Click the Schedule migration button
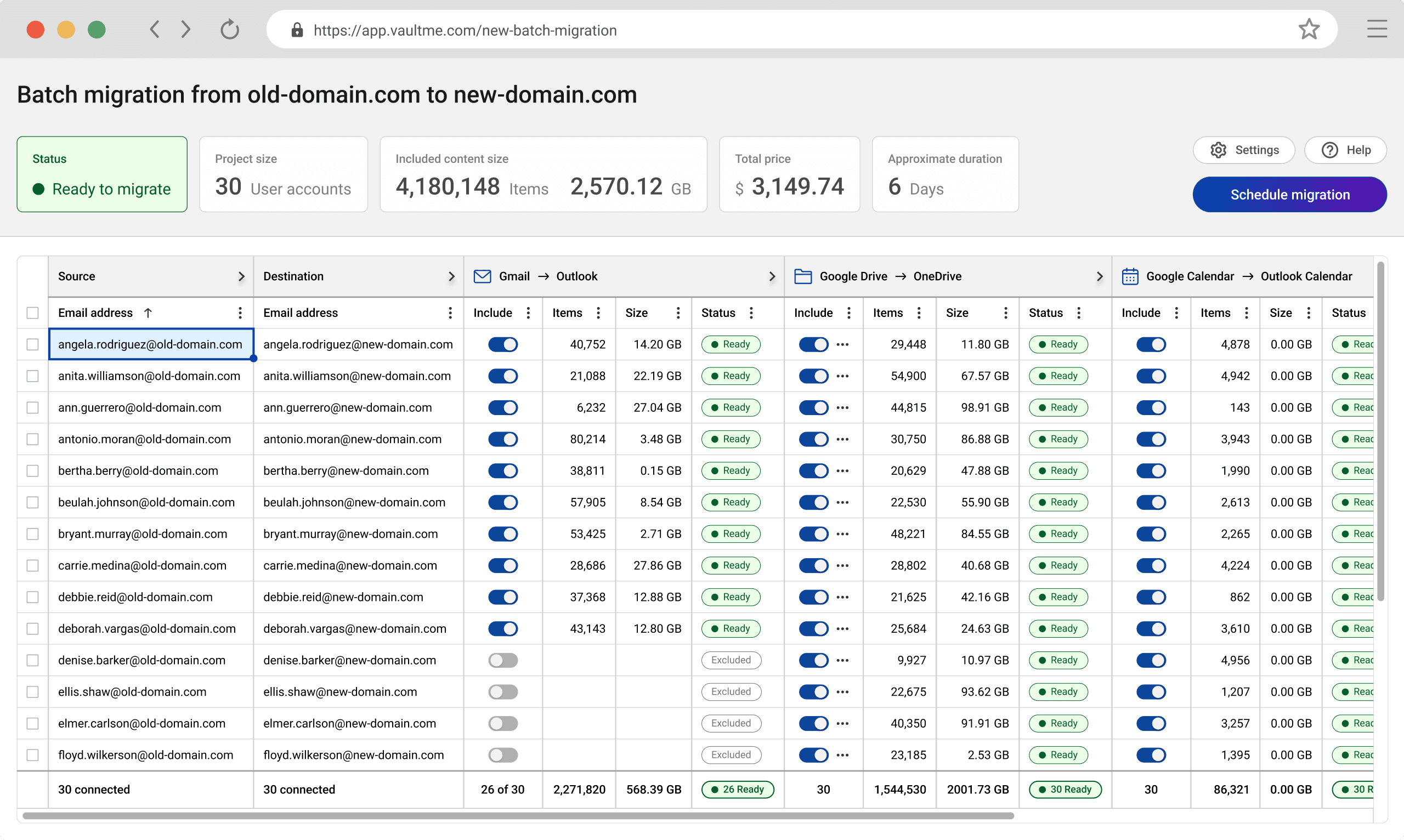This screenshot has height=840, width=1404. [x=1289, y=194]
